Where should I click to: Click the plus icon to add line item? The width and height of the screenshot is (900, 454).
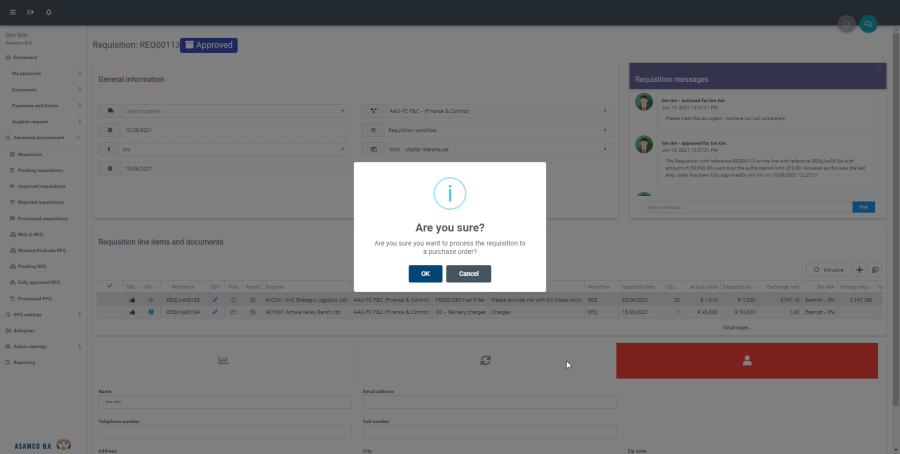click(859, 270)
